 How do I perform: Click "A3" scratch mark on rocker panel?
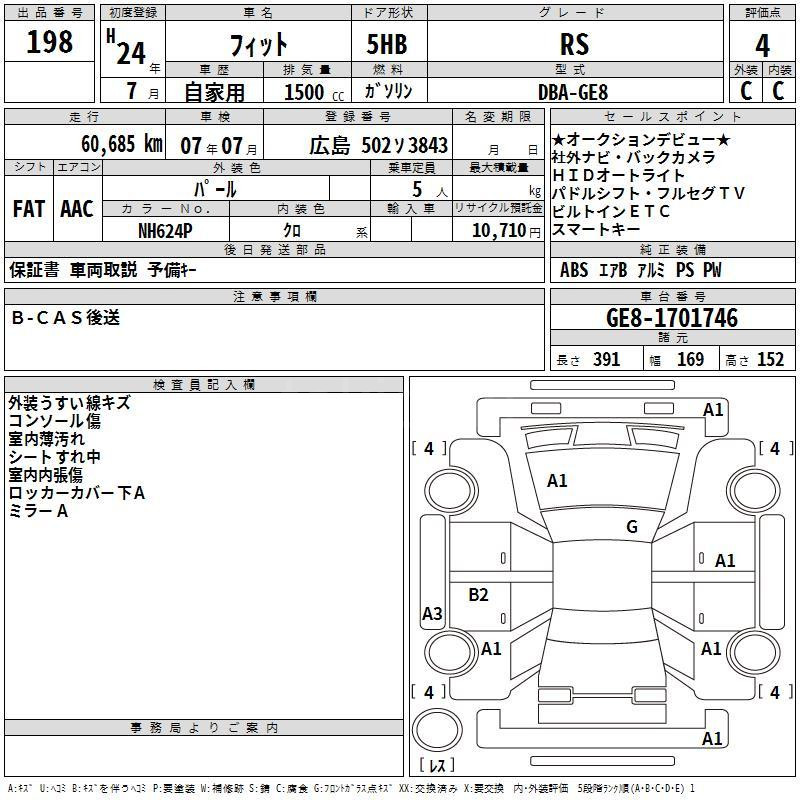[x=432, y=613]
